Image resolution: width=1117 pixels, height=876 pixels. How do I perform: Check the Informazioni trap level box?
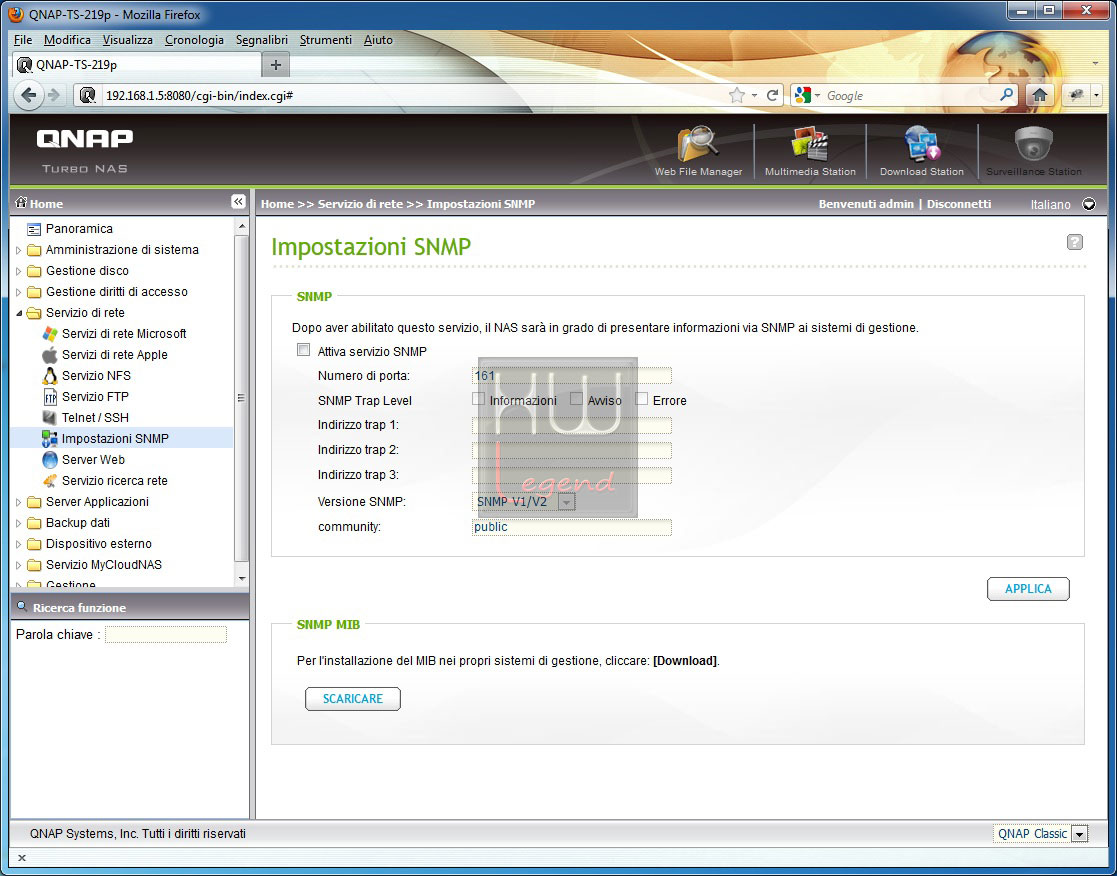[479, 399]
